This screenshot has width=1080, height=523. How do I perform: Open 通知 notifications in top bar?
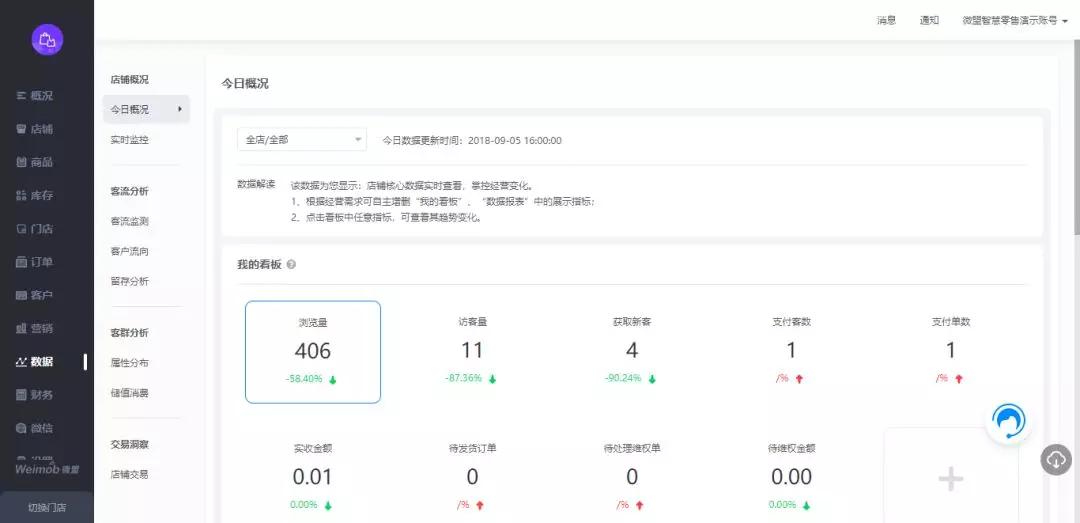coord(929,20)
